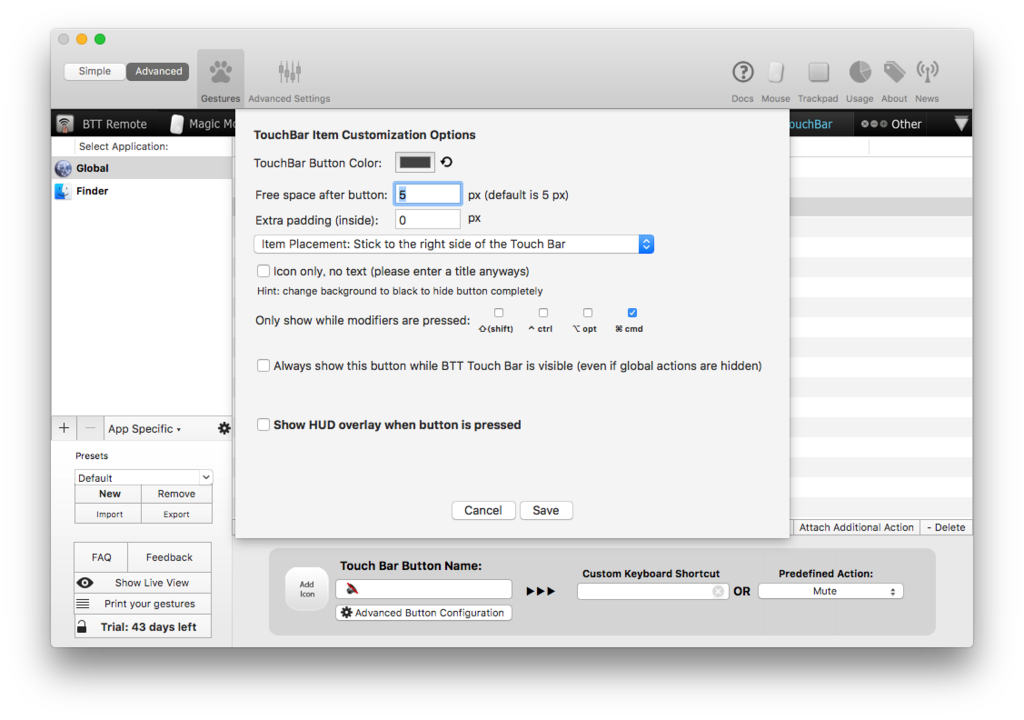
Task: Reset TouchBar button color with arrow icon
Action: 447,162
